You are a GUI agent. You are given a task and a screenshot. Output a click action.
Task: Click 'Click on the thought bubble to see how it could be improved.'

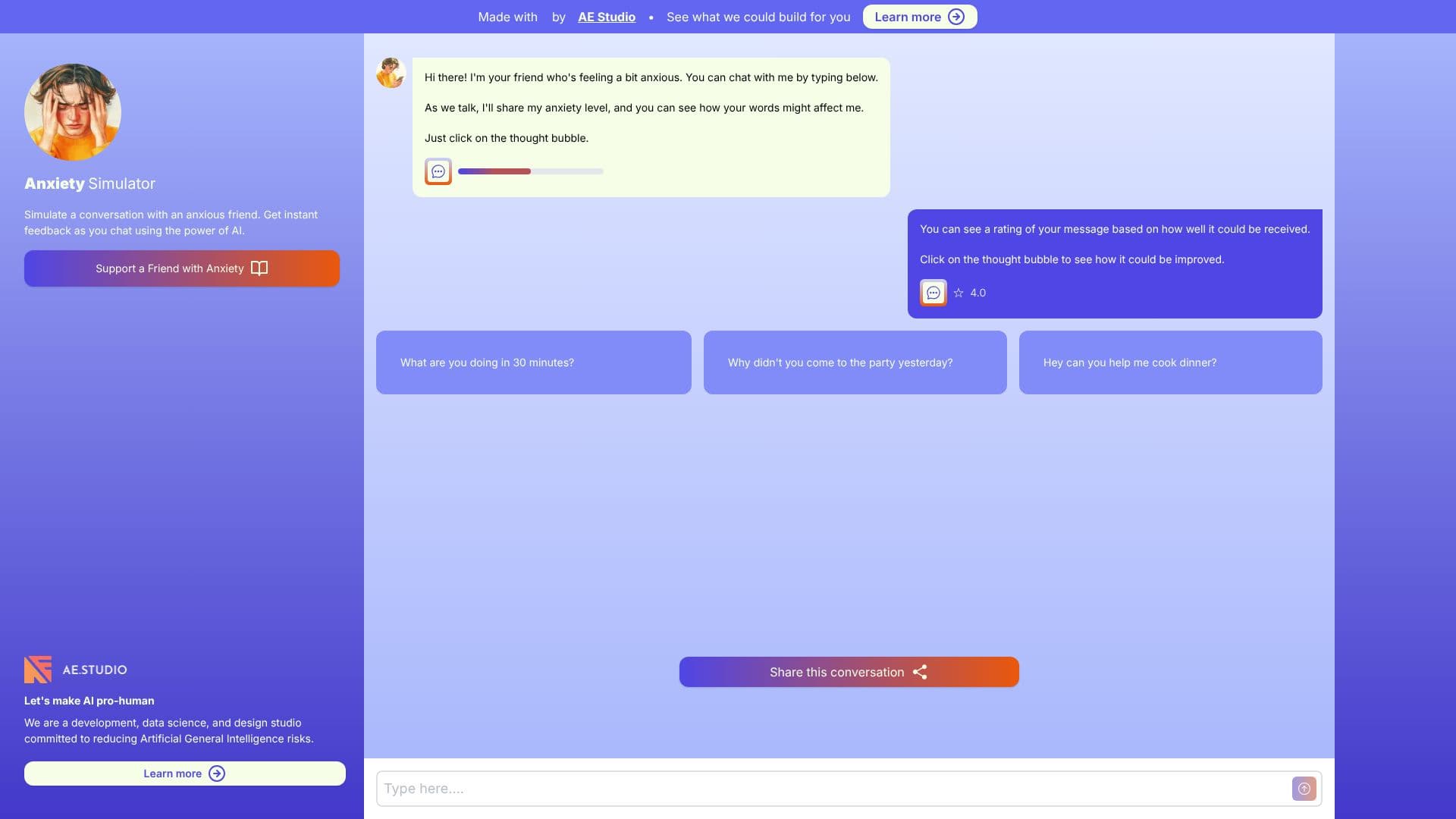pos(1072,259)
